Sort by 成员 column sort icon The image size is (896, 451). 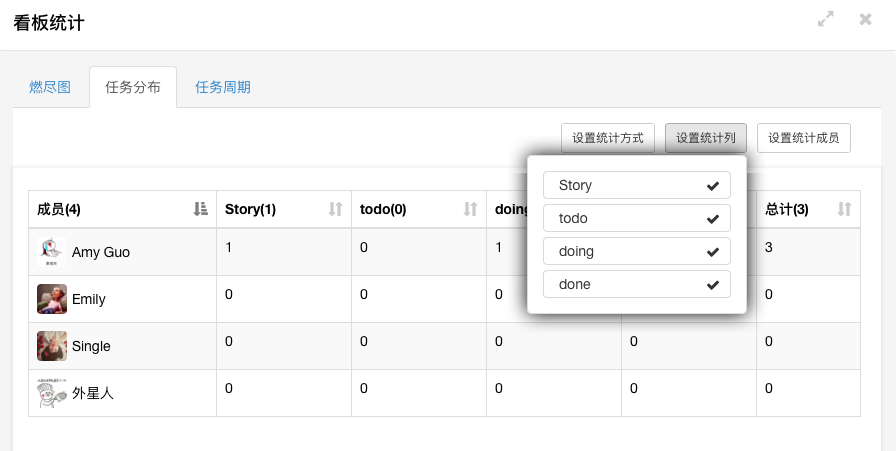point(200,209)
